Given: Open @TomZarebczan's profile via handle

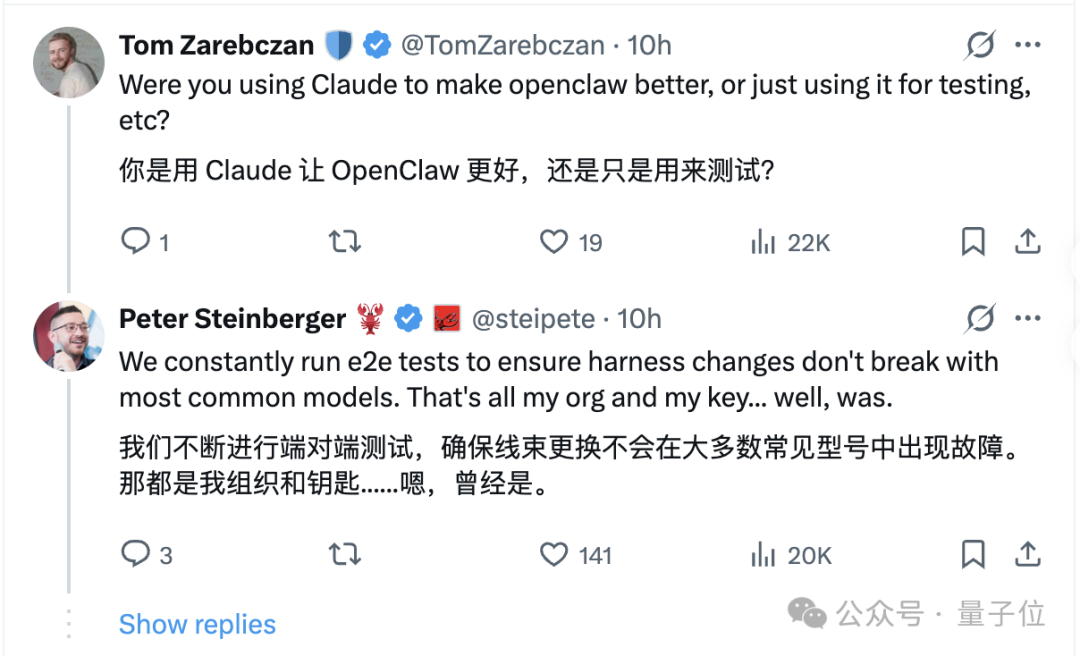Looking at the screenshot, I should point(505,44).
